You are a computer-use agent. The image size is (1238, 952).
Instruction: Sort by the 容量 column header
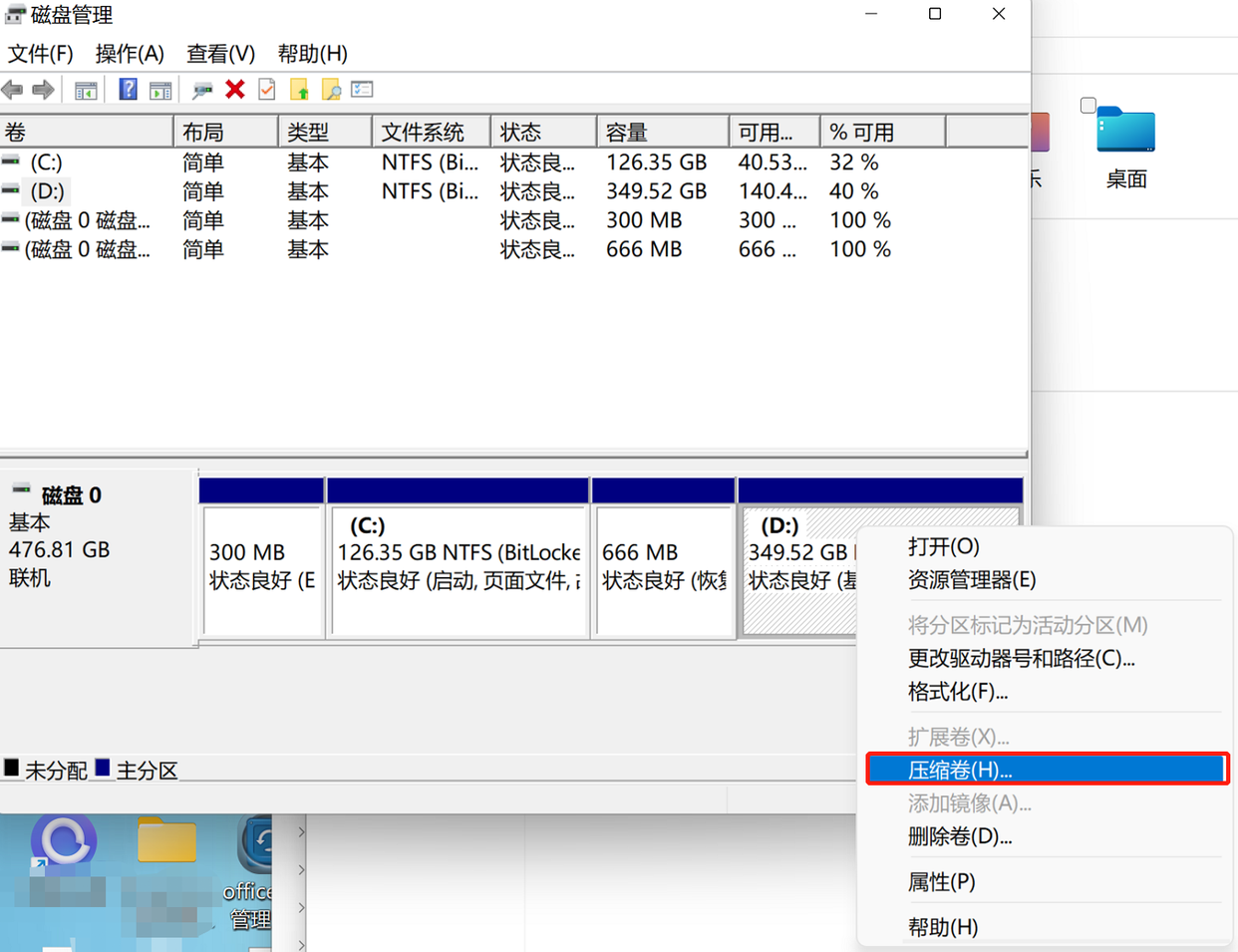click(663, 132)
